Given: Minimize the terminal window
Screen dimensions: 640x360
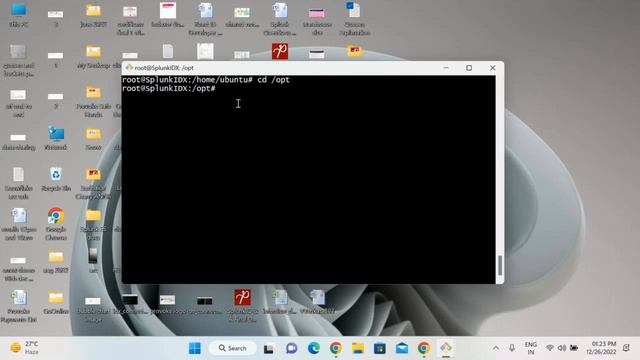Looking at the screenshot, I should tap(446, 68).
